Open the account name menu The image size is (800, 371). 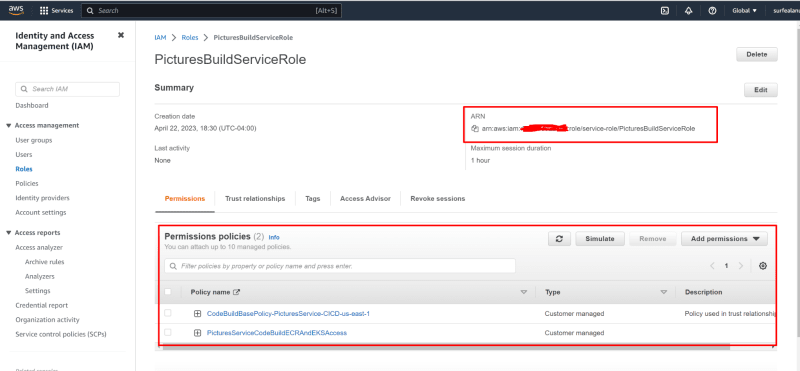(786, 10)
